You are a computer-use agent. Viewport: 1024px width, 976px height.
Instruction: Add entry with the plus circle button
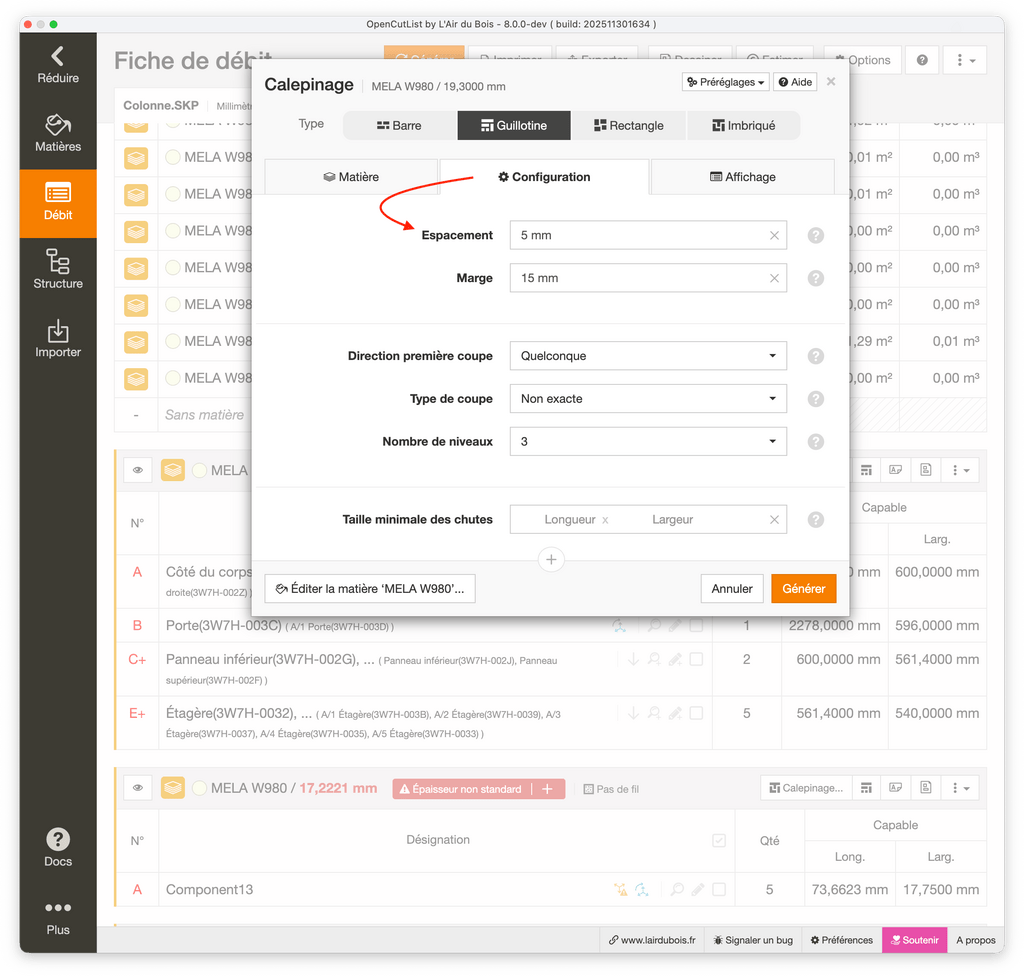pyautogui.click(x=551, y=560)
